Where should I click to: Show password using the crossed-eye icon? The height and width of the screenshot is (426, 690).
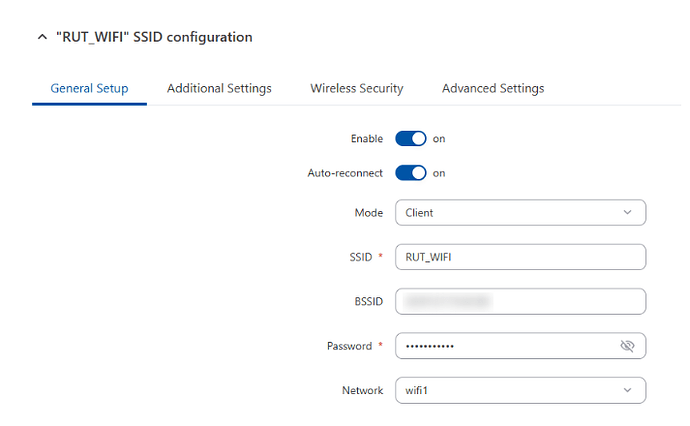627,346
